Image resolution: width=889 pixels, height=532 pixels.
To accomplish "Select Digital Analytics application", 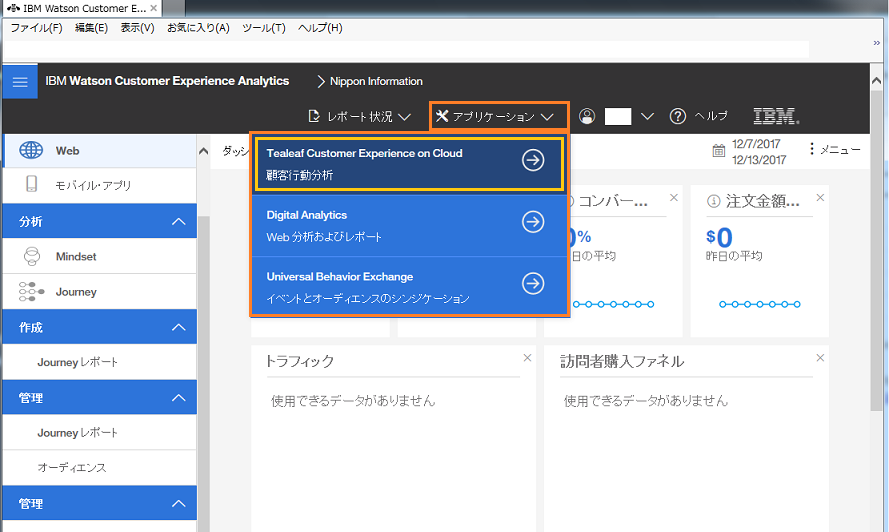I will coord(409,226).
